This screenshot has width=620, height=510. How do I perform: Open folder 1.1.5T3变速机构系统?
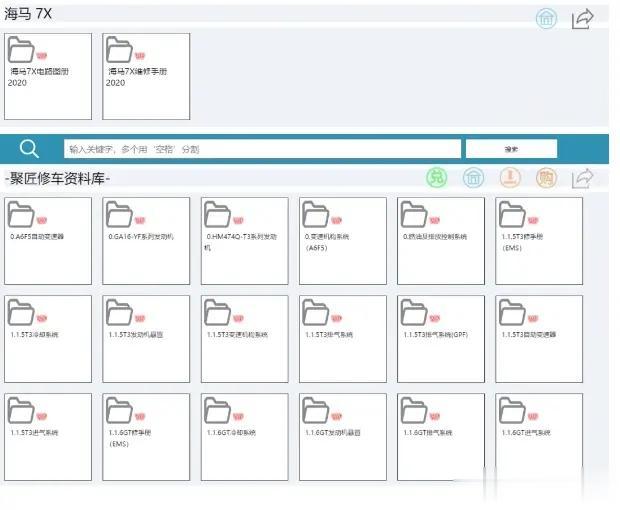244,339
